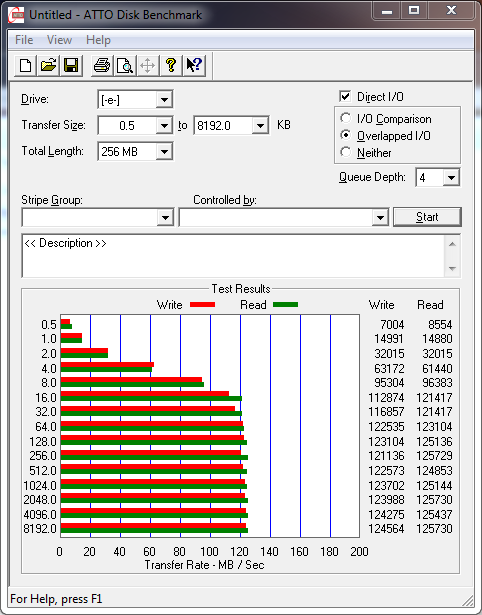Viewport: 482px width, 615px height.
Task: Open the Queue Depth dropdown
Action: point(451,178)
